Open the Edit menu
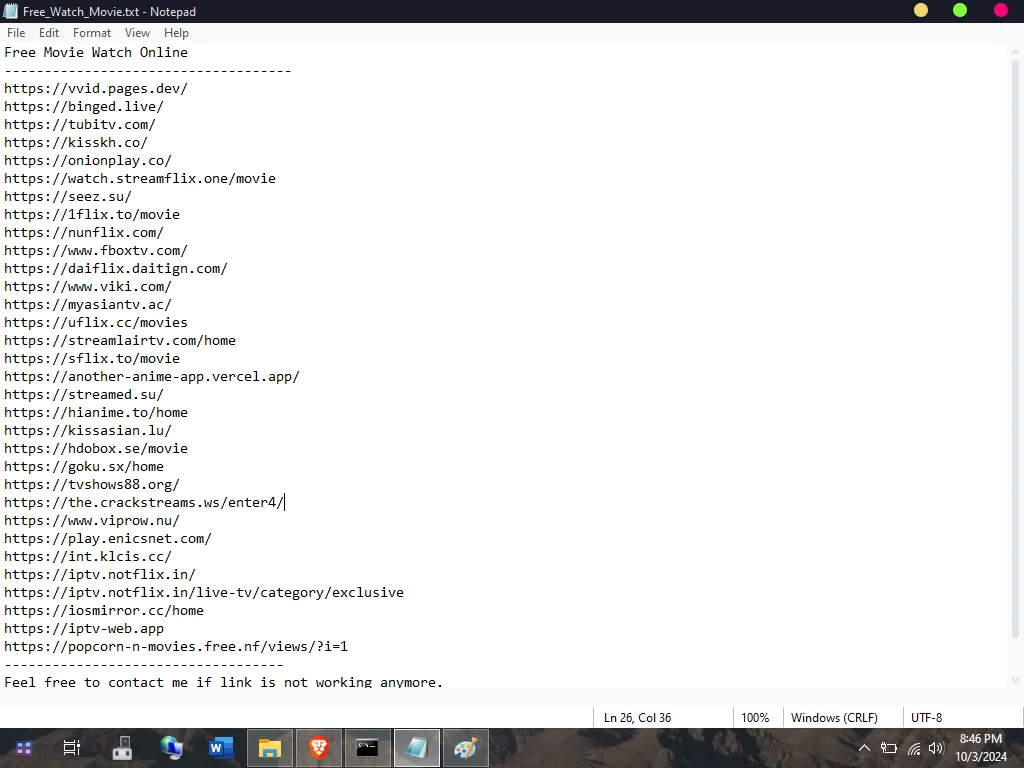Image resolution: width=1024 pixels, height=768 pixels. click(x=49, y=33)
